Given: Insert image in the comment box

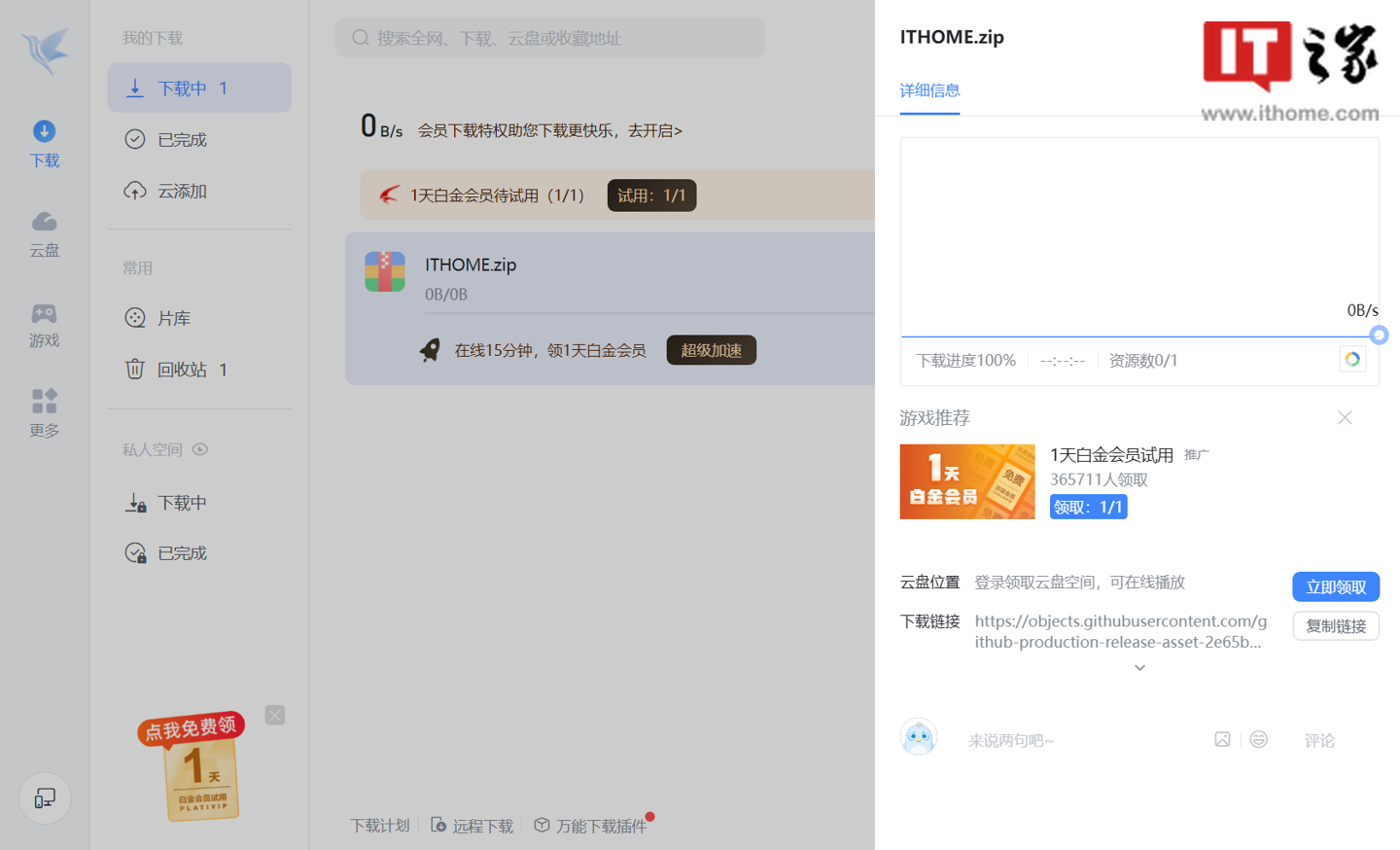Looking at the screenshot, I should (x=1222, y=740).
